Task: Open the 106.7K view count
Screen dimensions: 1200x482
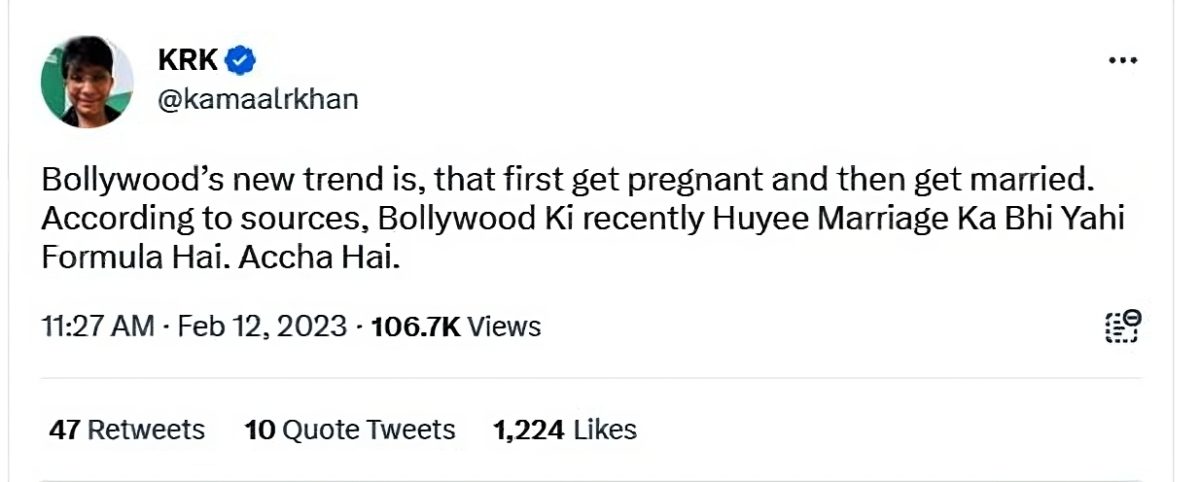Action: point(415,326)
